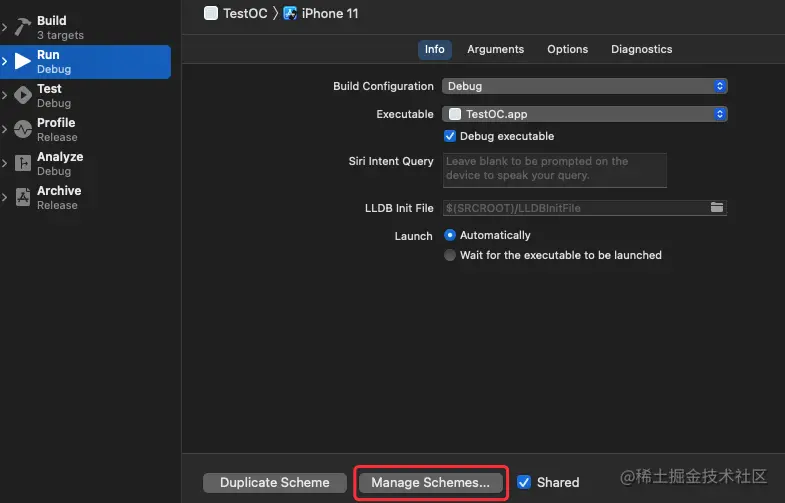785x503 pixels.
Task: Toggle the Debug executable checkbox
Action: (x=450, y=136)
